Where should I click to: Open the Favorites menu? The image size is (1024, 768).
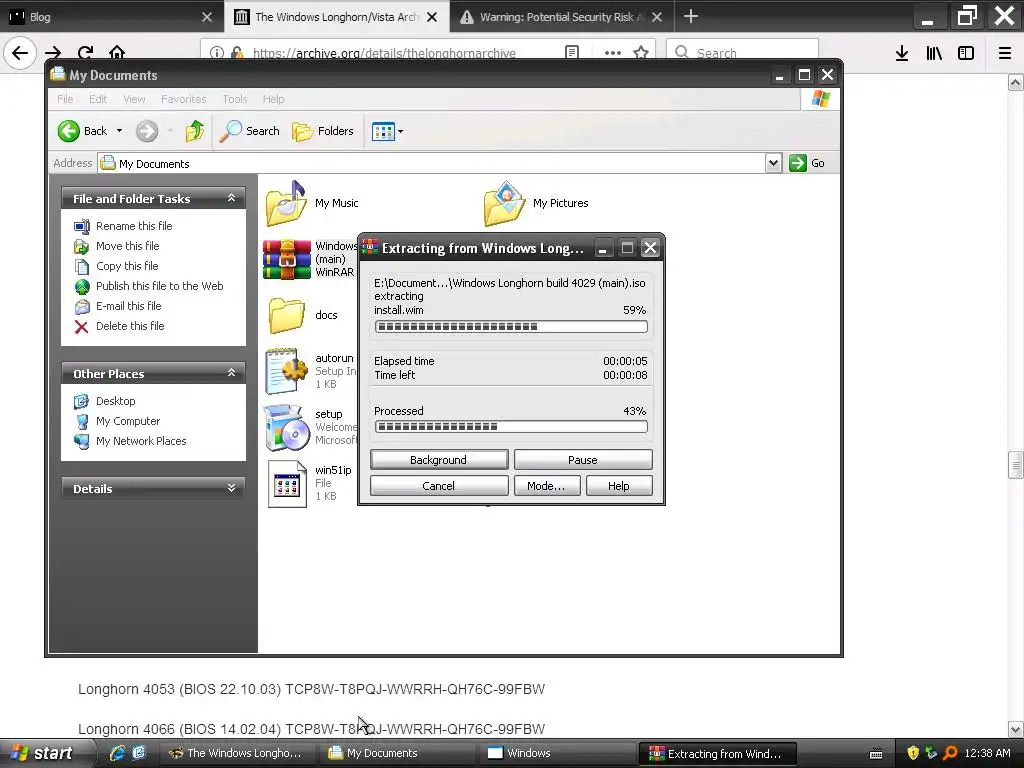click(184, 99)
